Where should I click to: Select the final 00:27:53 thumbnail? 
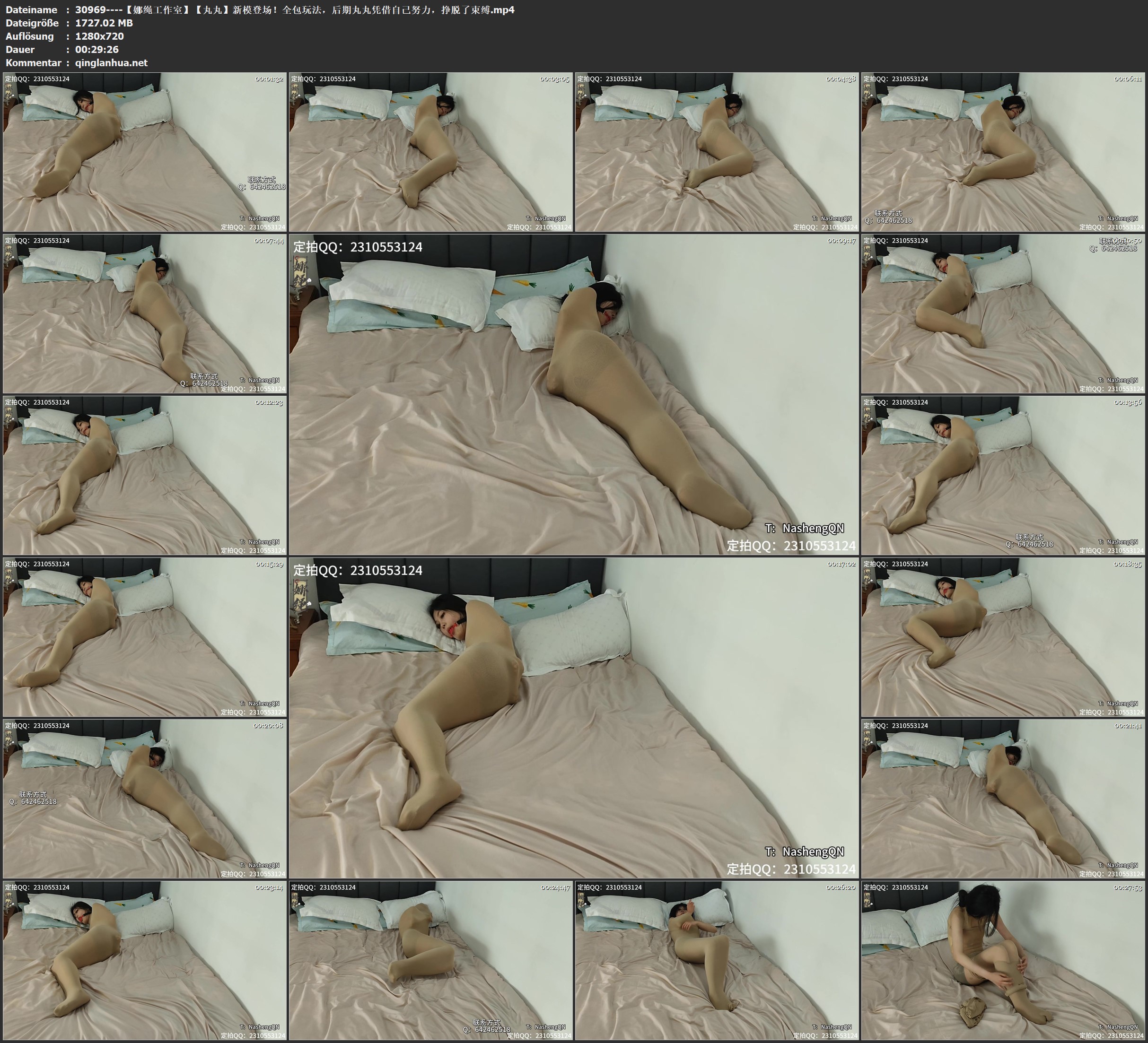1003,960
